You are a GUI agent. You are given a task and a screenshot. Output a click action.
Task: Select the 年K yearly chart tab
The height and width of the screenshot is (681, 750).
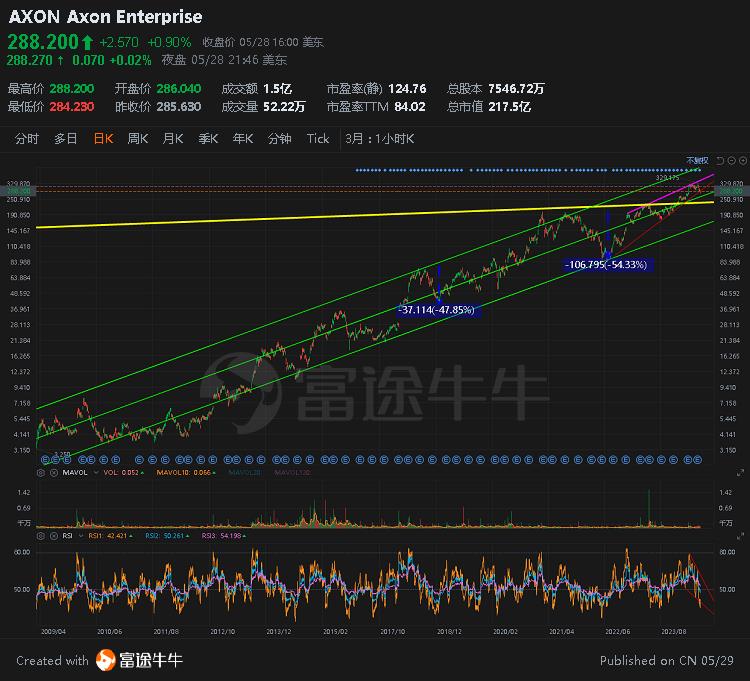point(243,139)
